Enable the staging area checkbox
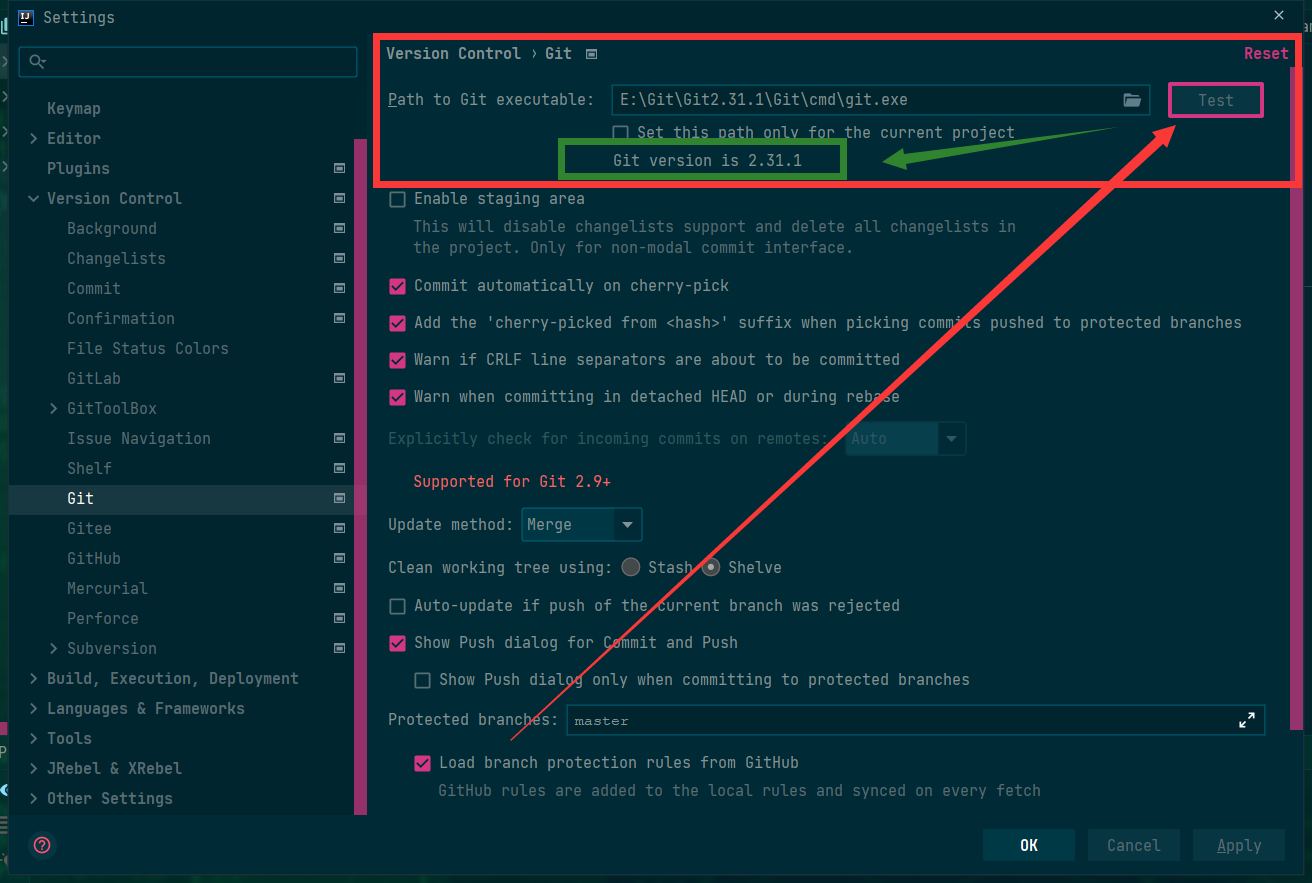This screenshot has height=883, width=1312. (397, 199)
